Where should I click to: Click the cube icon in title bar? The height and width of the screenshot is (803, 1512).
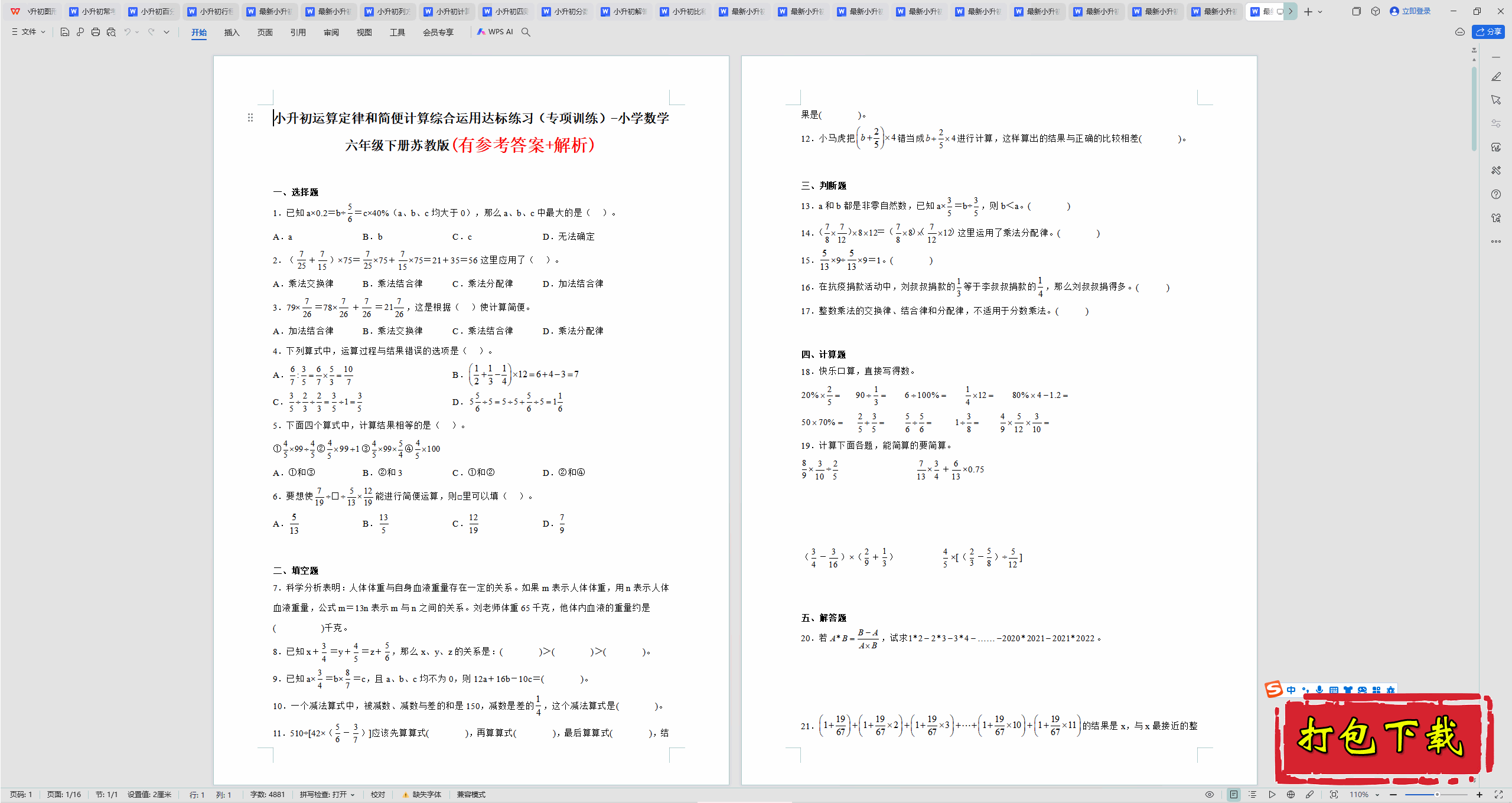(1376, 11)
